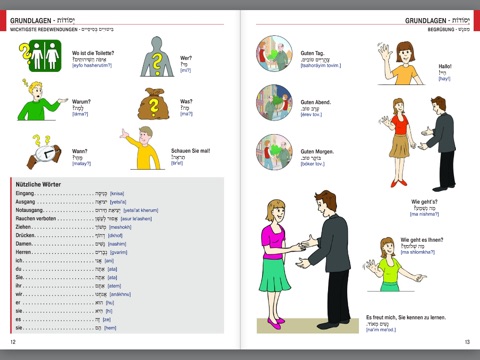Click the 'ihr' vocabulary row
The height and width of the screenshot is (360, 480).
69,286
